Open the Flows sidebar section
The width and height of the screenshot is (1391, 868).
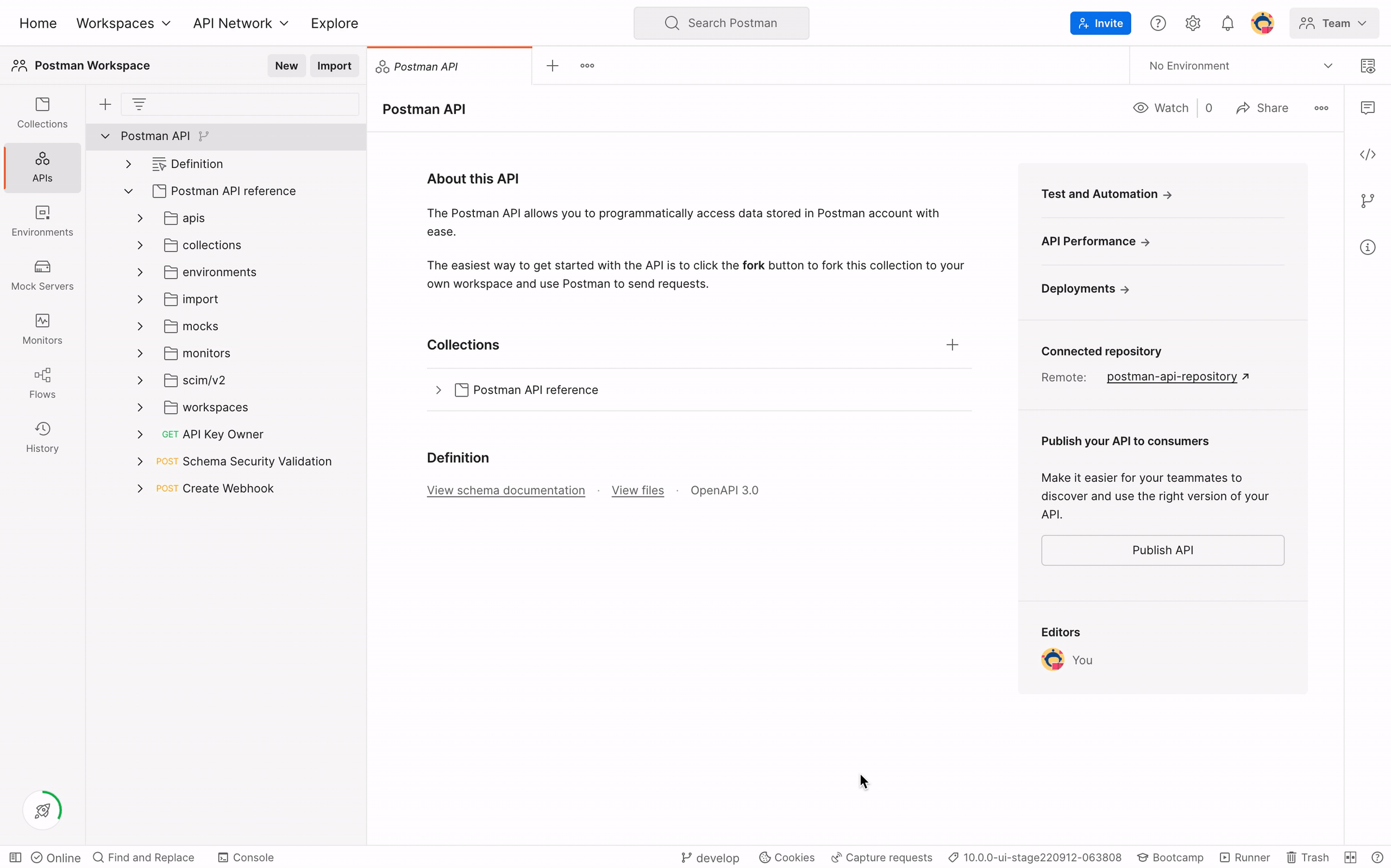click(x=42, y=383)
